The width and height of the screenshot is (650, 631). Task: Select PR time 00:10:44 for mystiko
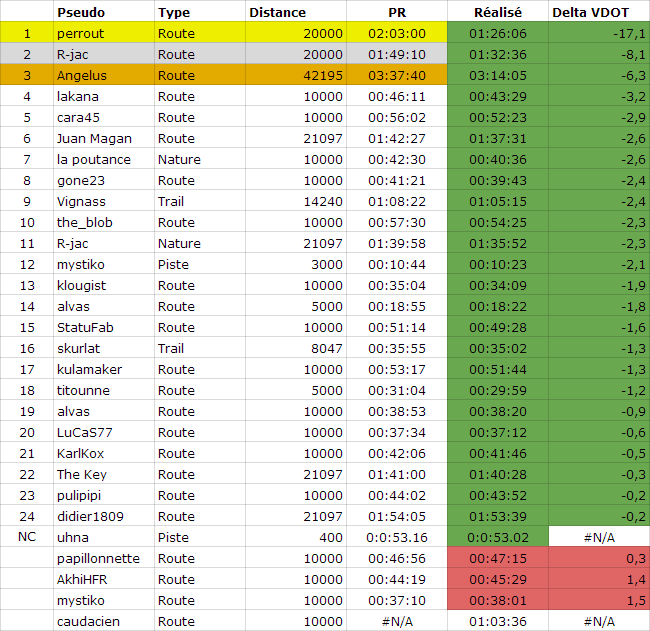pos(397,264)
